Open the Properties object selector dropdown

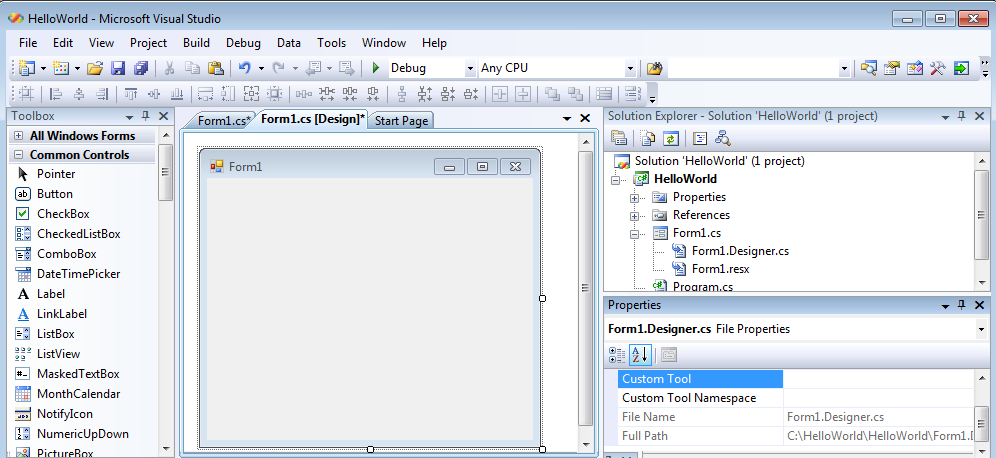pos(982,329)
